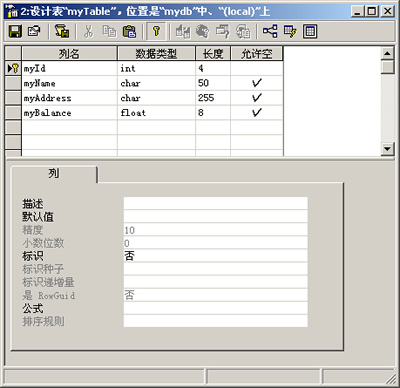Click the length cell '8'
Viewport: 400px width, 388px height.
[213, 113]
